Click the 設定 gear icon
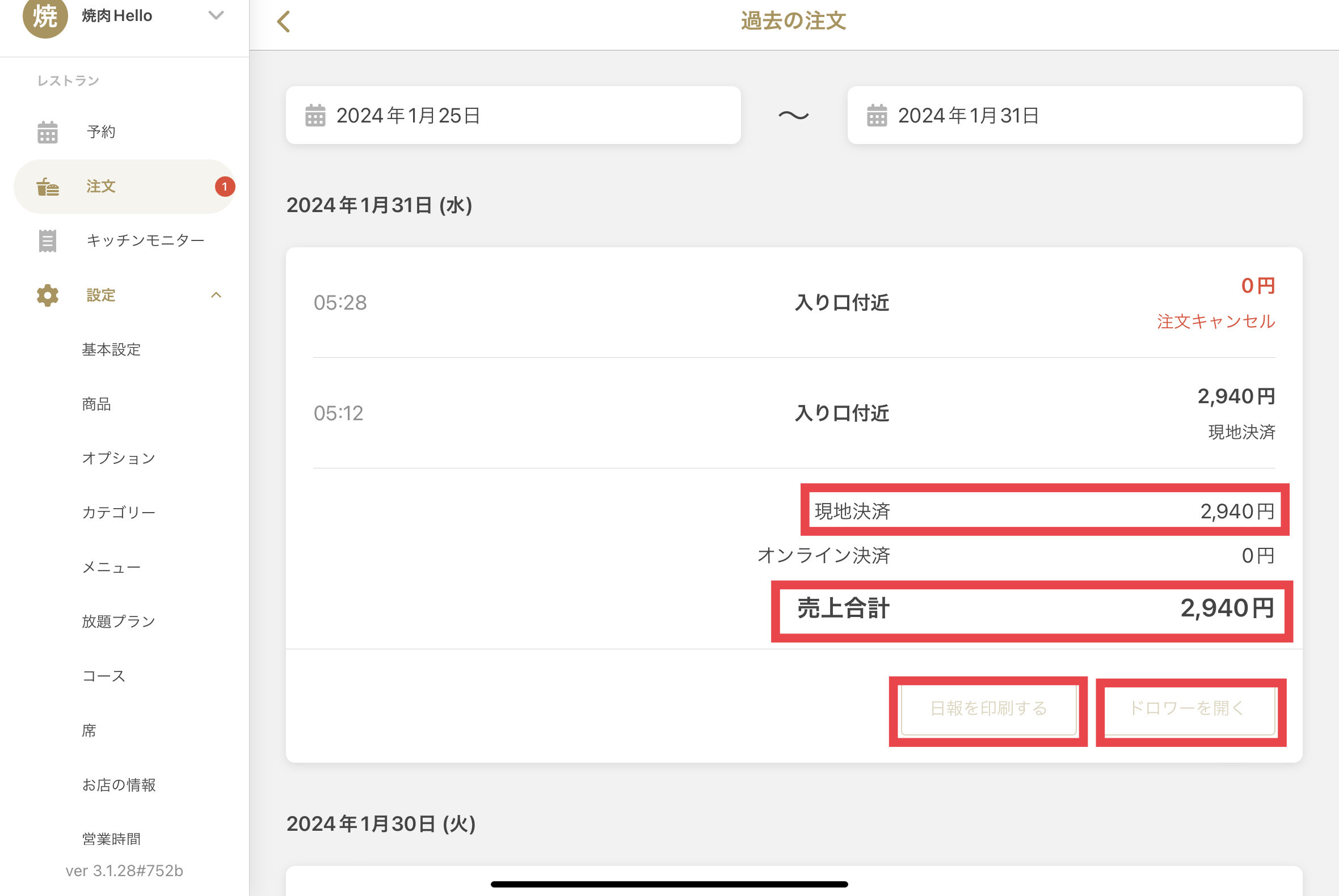This screenshot has height=896, width=1339. pos(48,295)
